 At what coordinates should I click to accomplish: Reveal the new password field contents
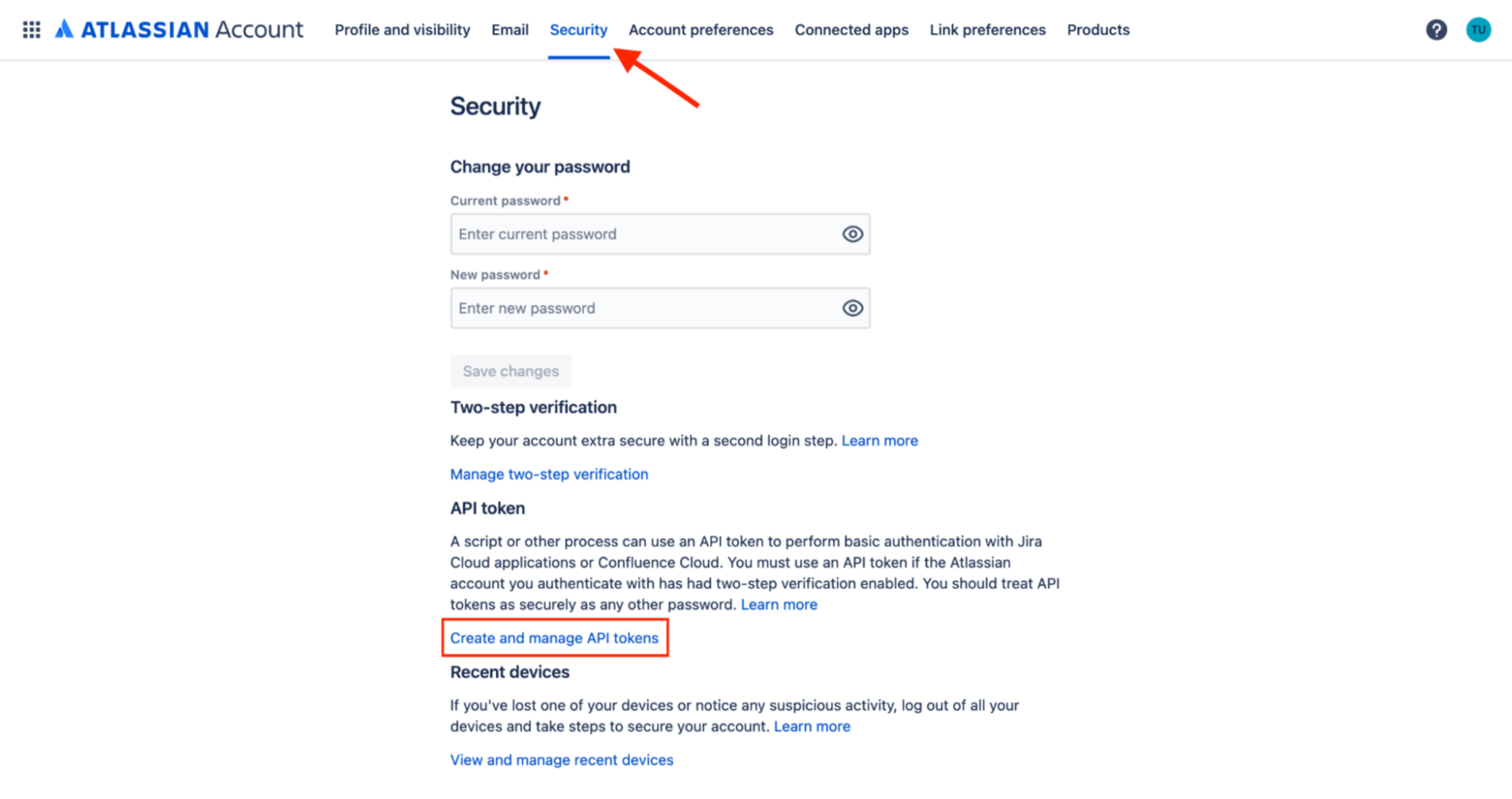pyautogui.click(x=852, y=308)
